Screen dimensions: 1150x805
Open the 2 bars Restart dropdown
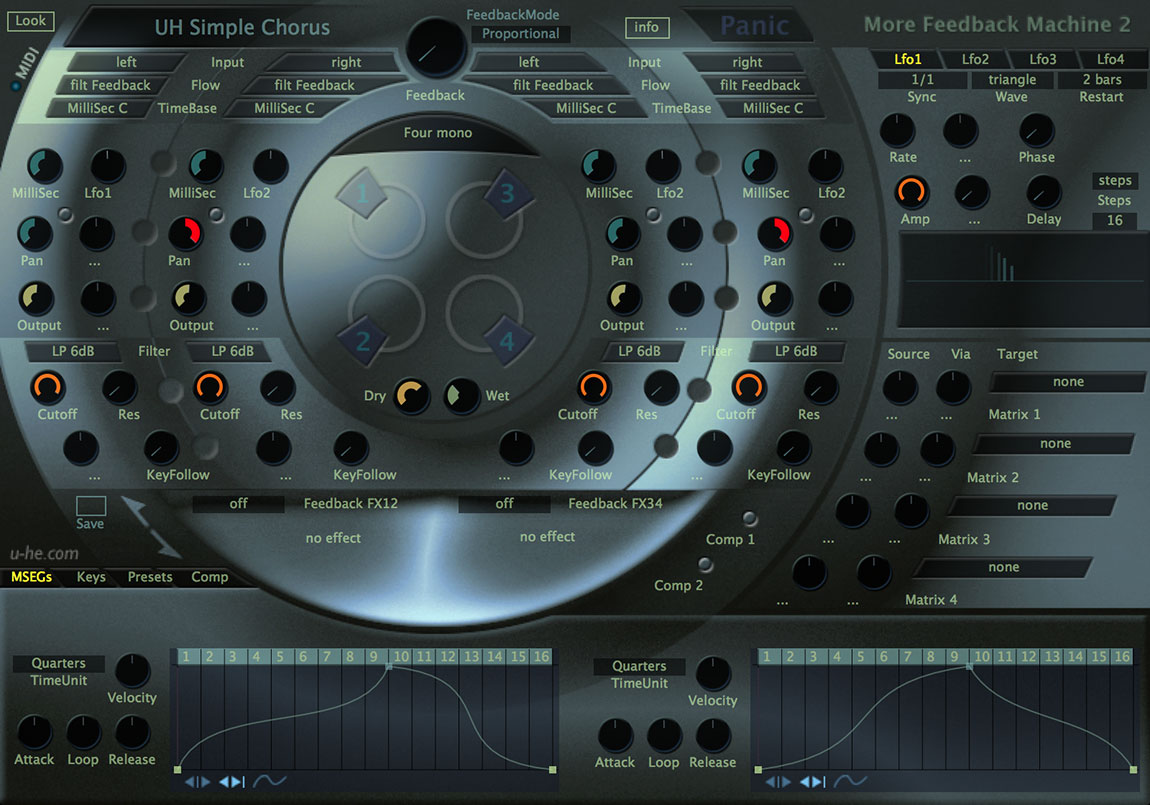[x=1102, y=79]
